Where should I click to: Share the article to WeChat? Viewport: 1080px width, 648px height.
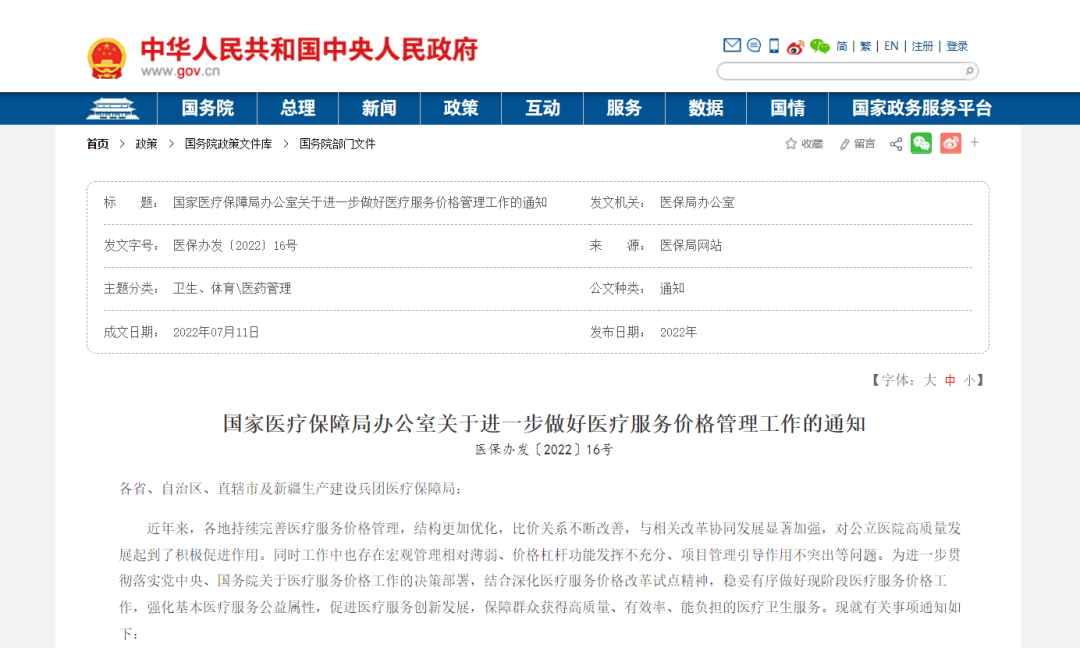(920, 143)
